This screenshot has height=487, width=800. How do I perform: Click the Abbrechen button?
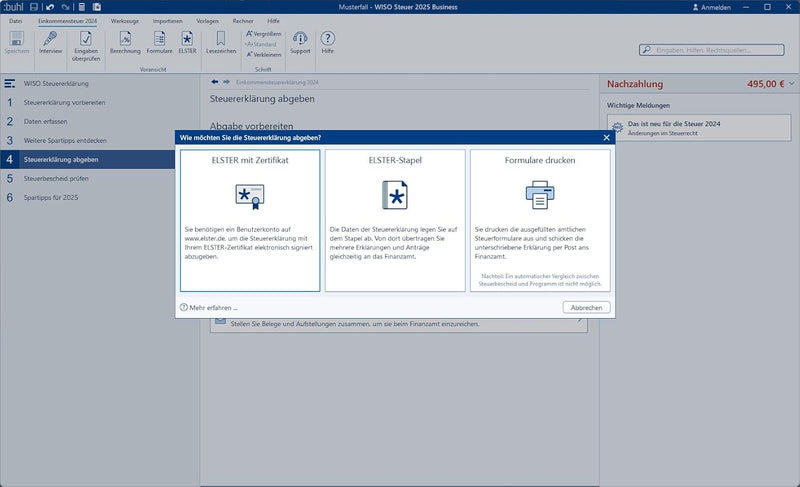[586, 307]
